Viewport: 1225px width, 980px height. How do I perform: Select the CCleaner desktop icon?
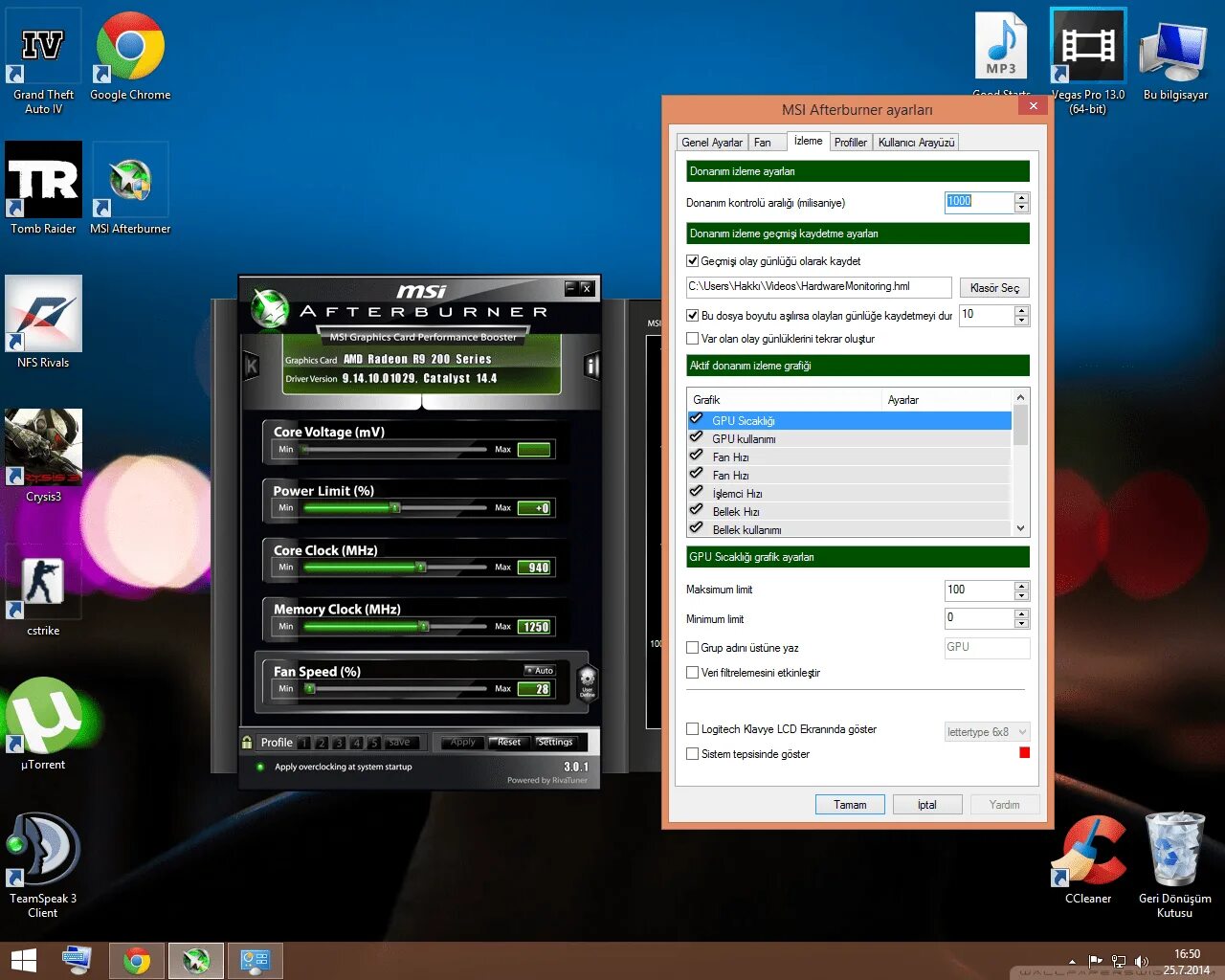[1088, 859]
